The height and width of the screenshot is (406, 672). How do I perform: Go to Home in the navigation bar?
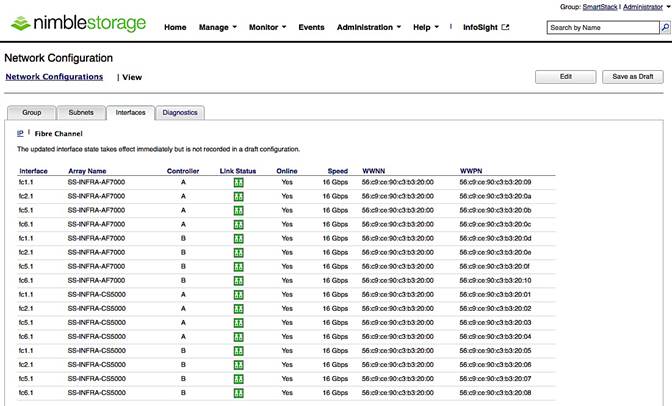pos(175,27)
